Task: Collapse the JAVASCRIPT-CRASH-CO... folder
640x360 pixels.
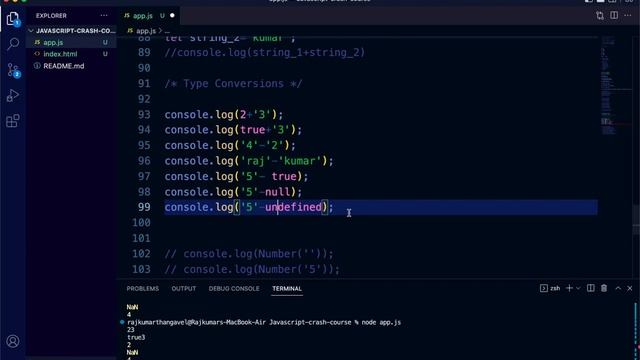Action: point(72,31)
